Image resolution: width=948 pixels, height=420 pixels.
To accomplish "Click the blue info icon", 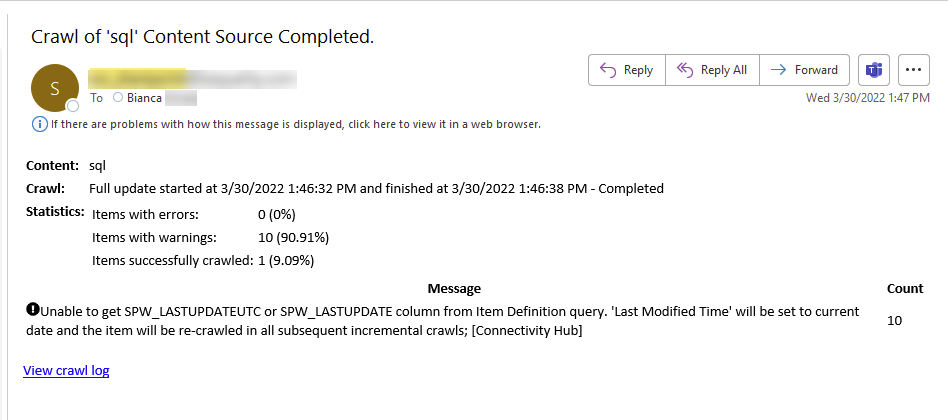I will tap(39, 124).
